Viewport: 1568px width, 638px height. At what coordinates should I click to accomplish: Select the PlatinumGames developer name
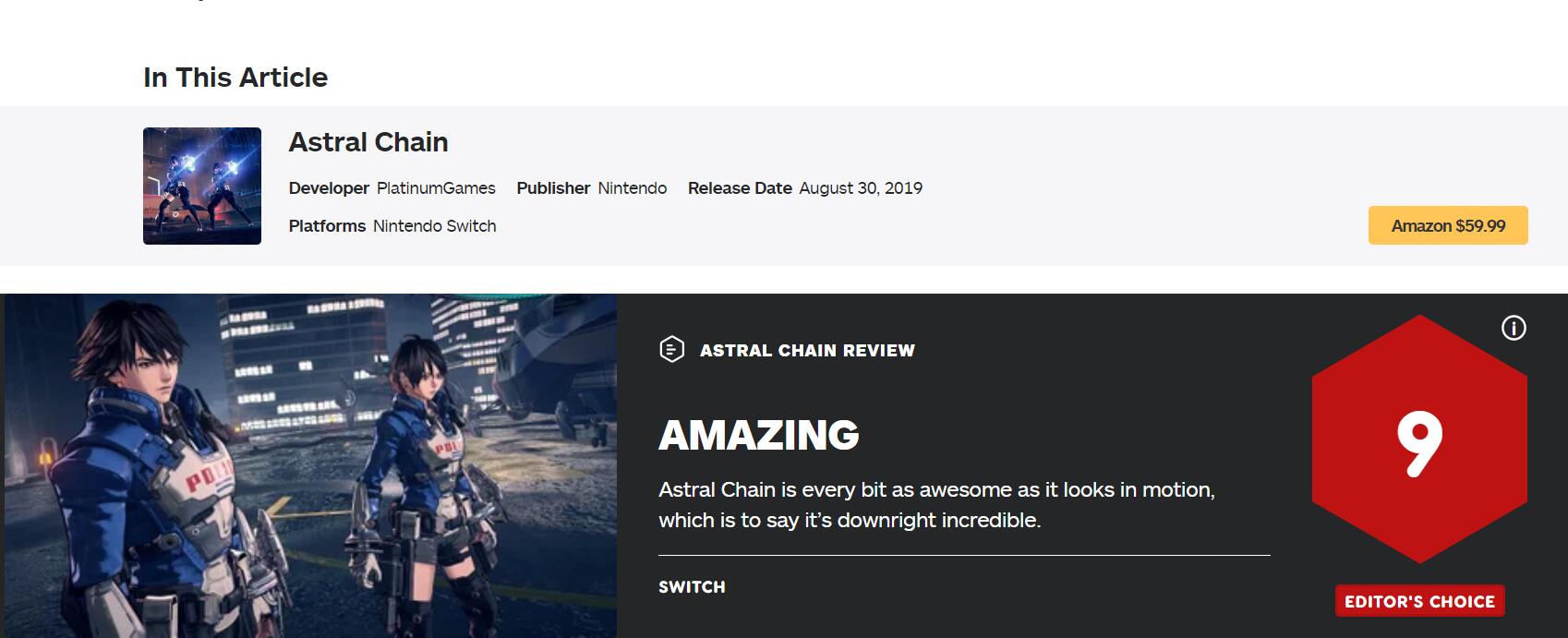(436, 188)
